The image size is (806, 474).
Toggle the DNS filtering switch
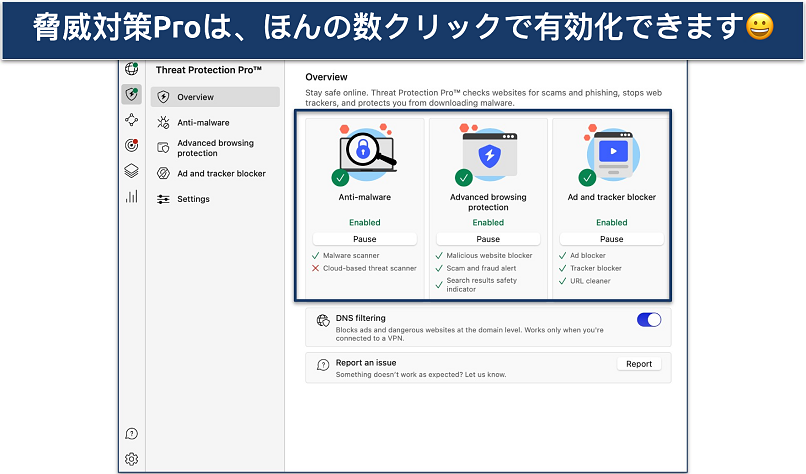[x=649, y=320]
